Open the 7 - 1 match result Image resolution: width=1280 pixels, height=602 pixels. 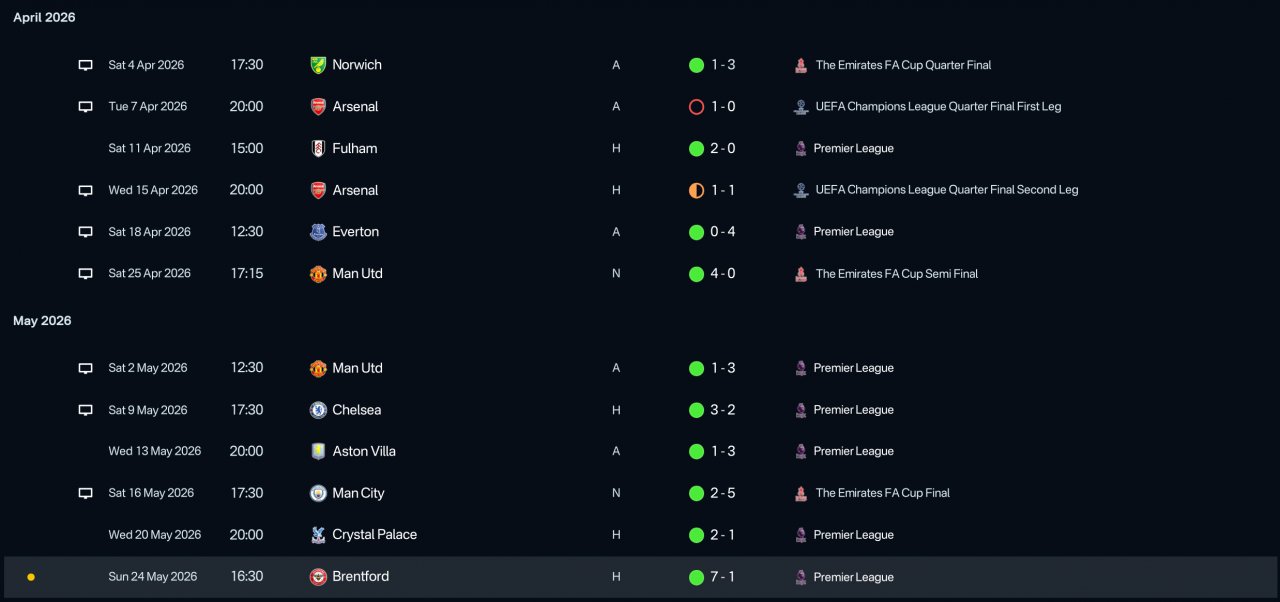723,577
